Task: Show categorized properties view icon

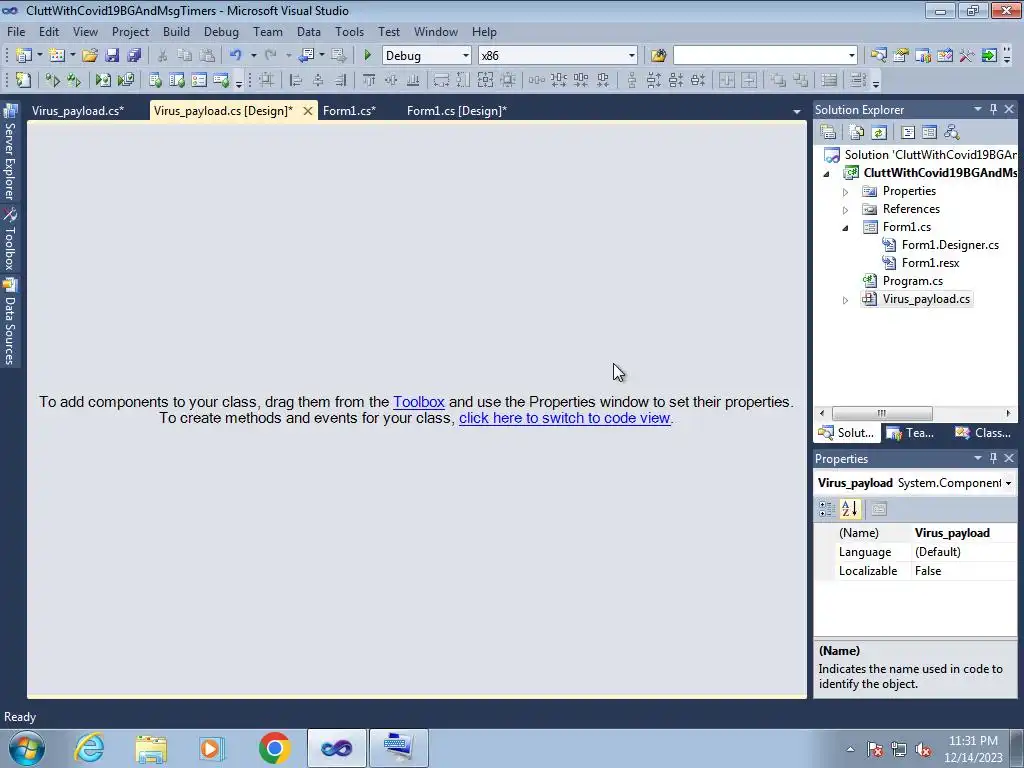Action: (827, 509)
